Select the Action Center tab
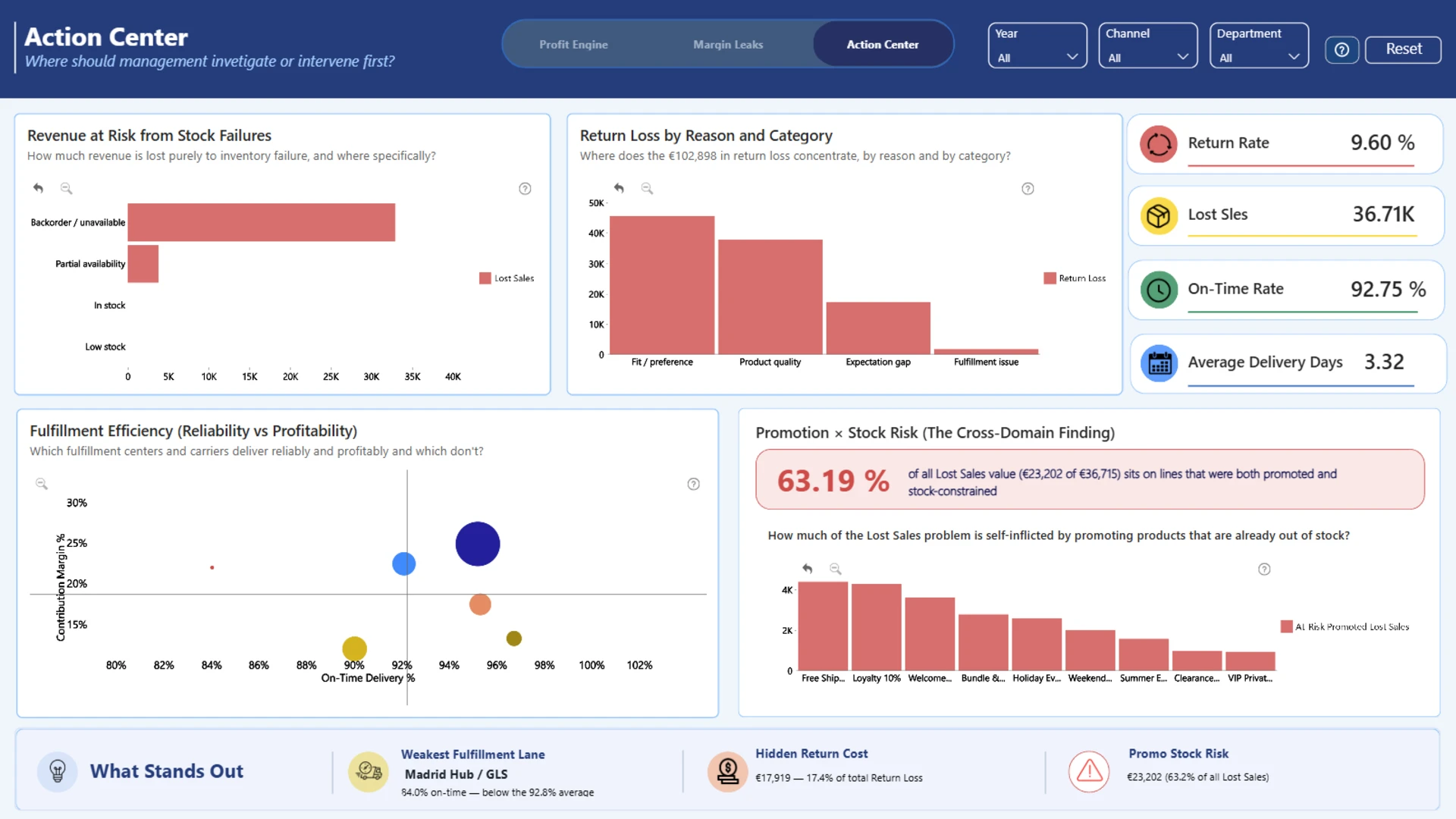 click(x=883, y=45)
